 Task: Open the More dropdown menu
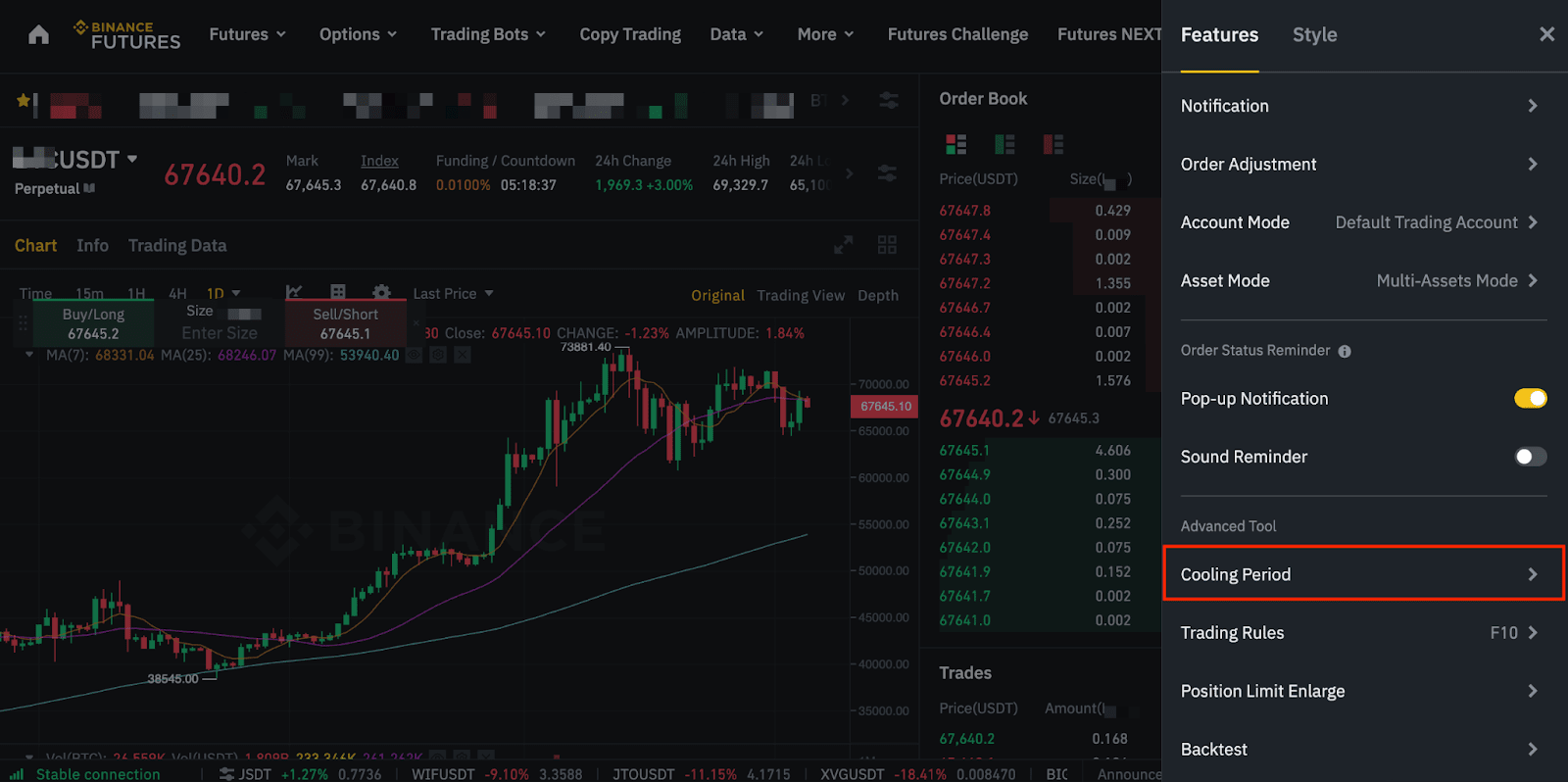[826, 34]
